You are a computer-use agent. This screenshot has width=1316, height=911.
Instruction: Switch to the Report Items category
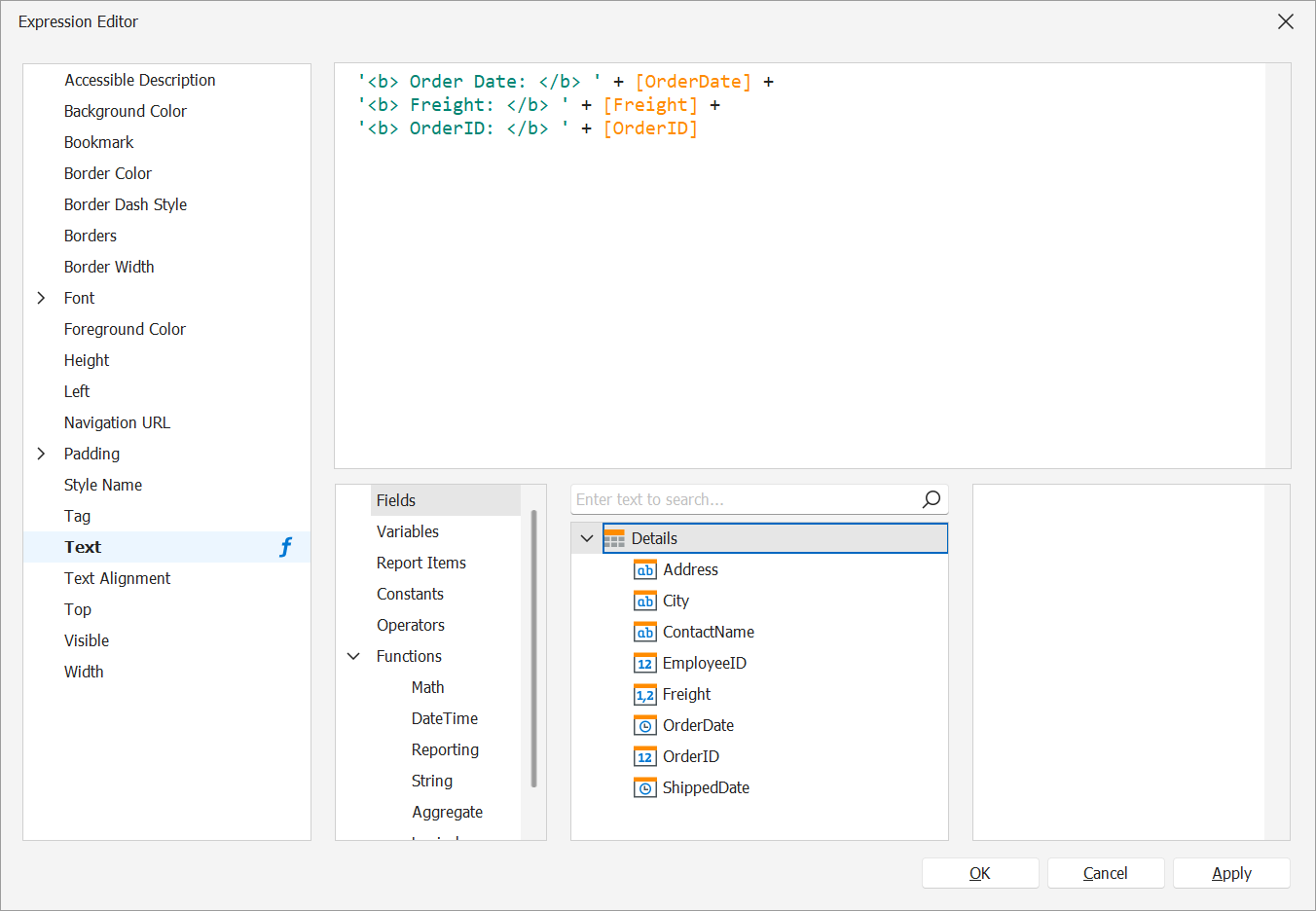point(420,563)
